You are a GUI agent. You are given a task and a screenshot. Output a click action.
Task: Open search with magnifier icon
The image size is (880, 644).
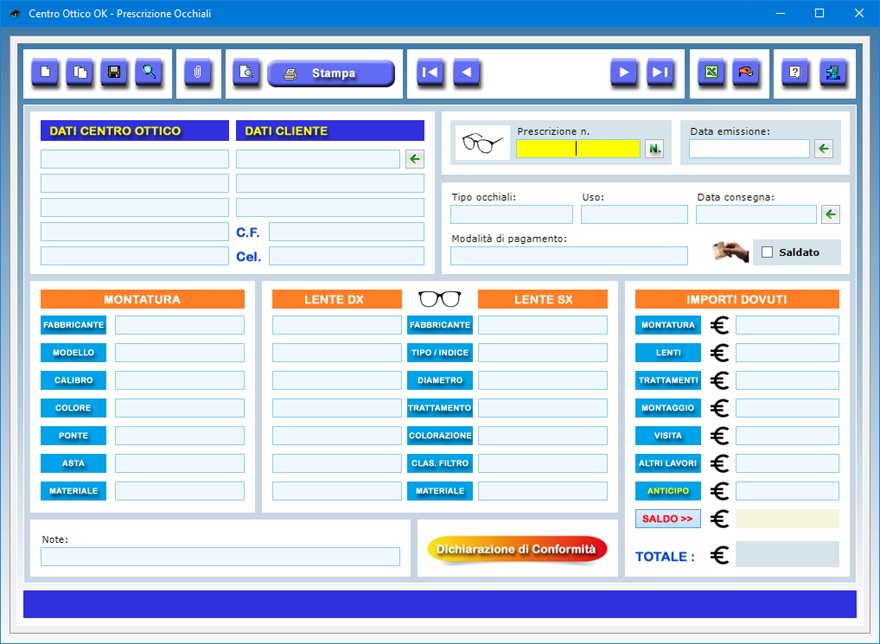(x=149, y=72)
